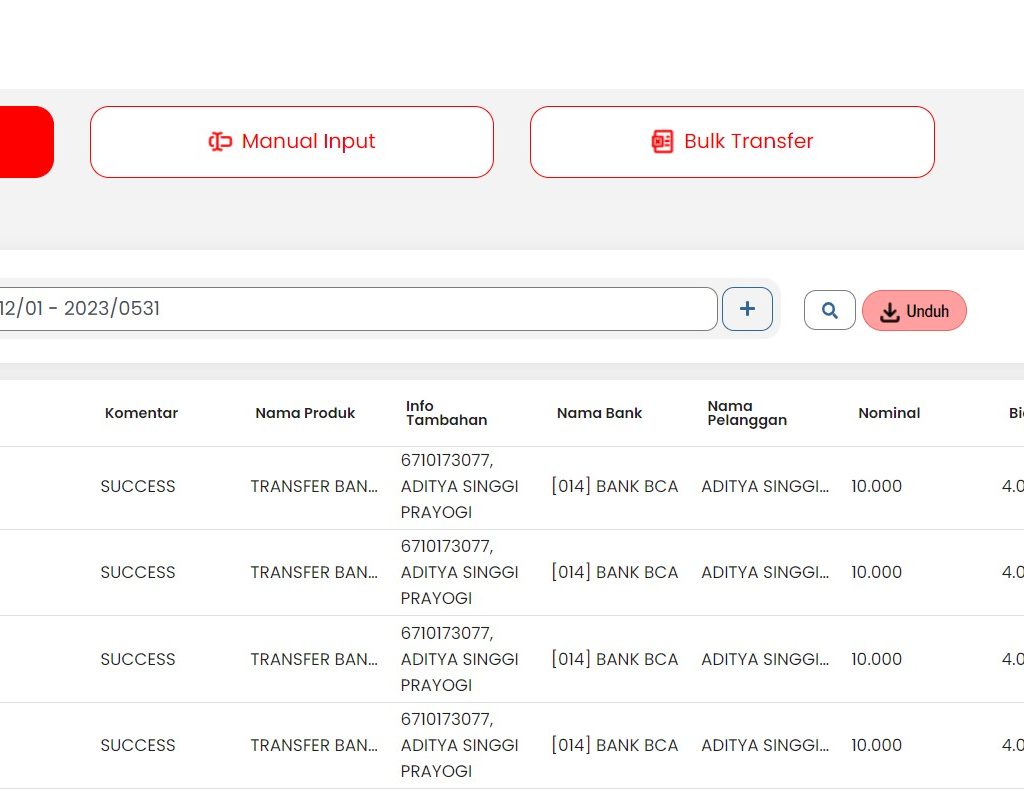Sort by the Komentar column header
Viewport: 1024px width, 793px height.
click(141, 413)
